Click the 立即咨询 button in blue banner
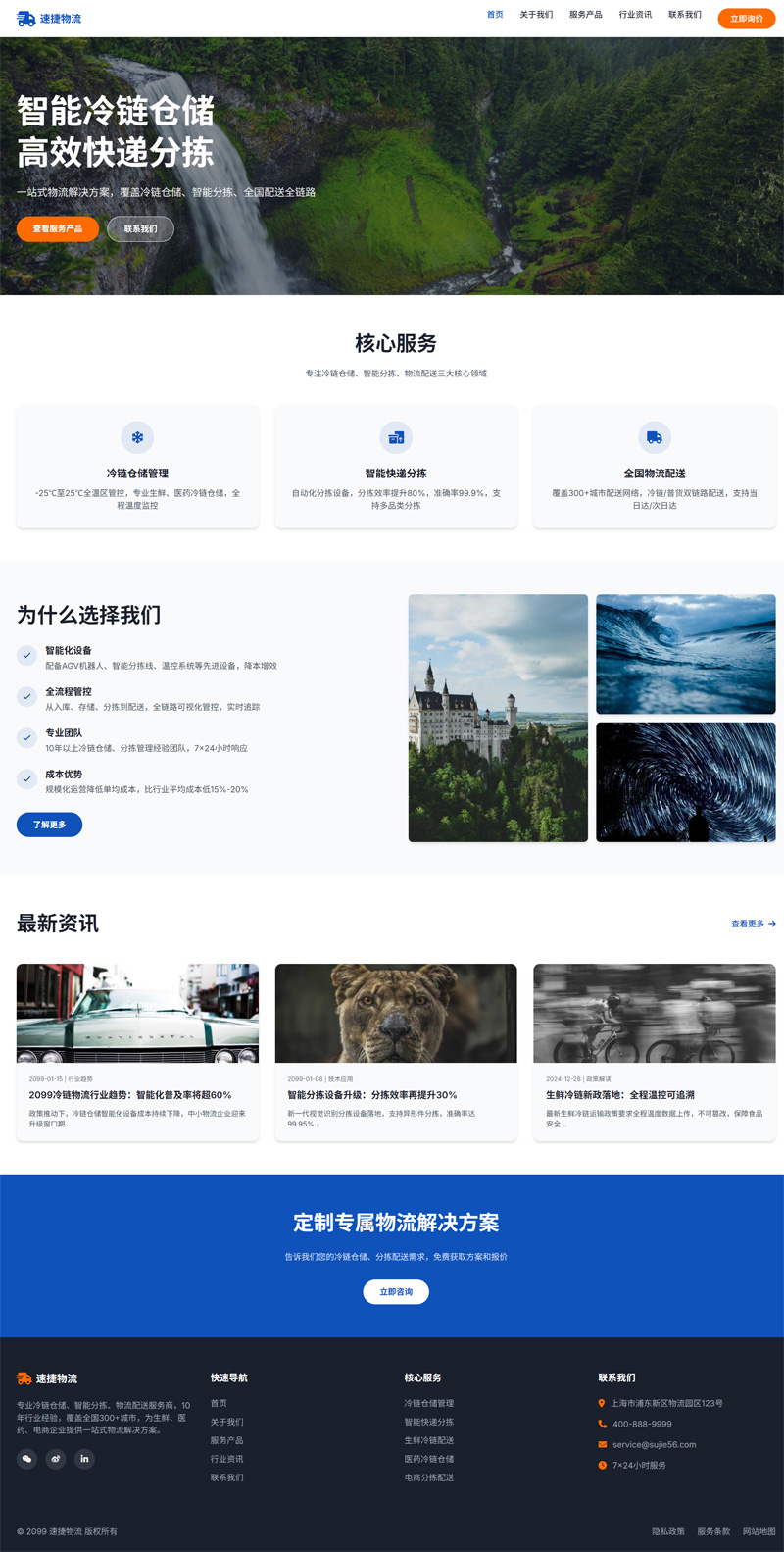Screen dimensions: 784x1552 [396, 1292]
